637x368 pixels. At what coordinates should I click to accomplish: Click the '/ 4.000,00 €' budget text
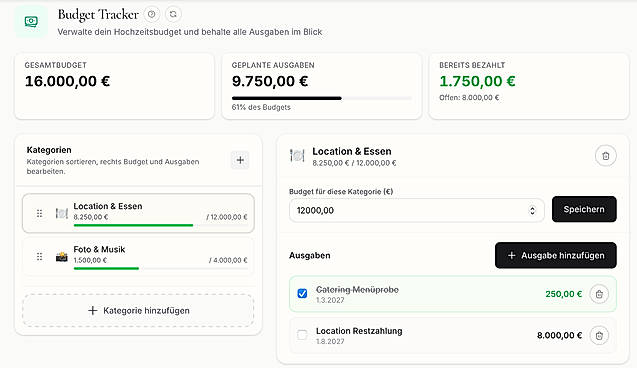coord(228,260)
